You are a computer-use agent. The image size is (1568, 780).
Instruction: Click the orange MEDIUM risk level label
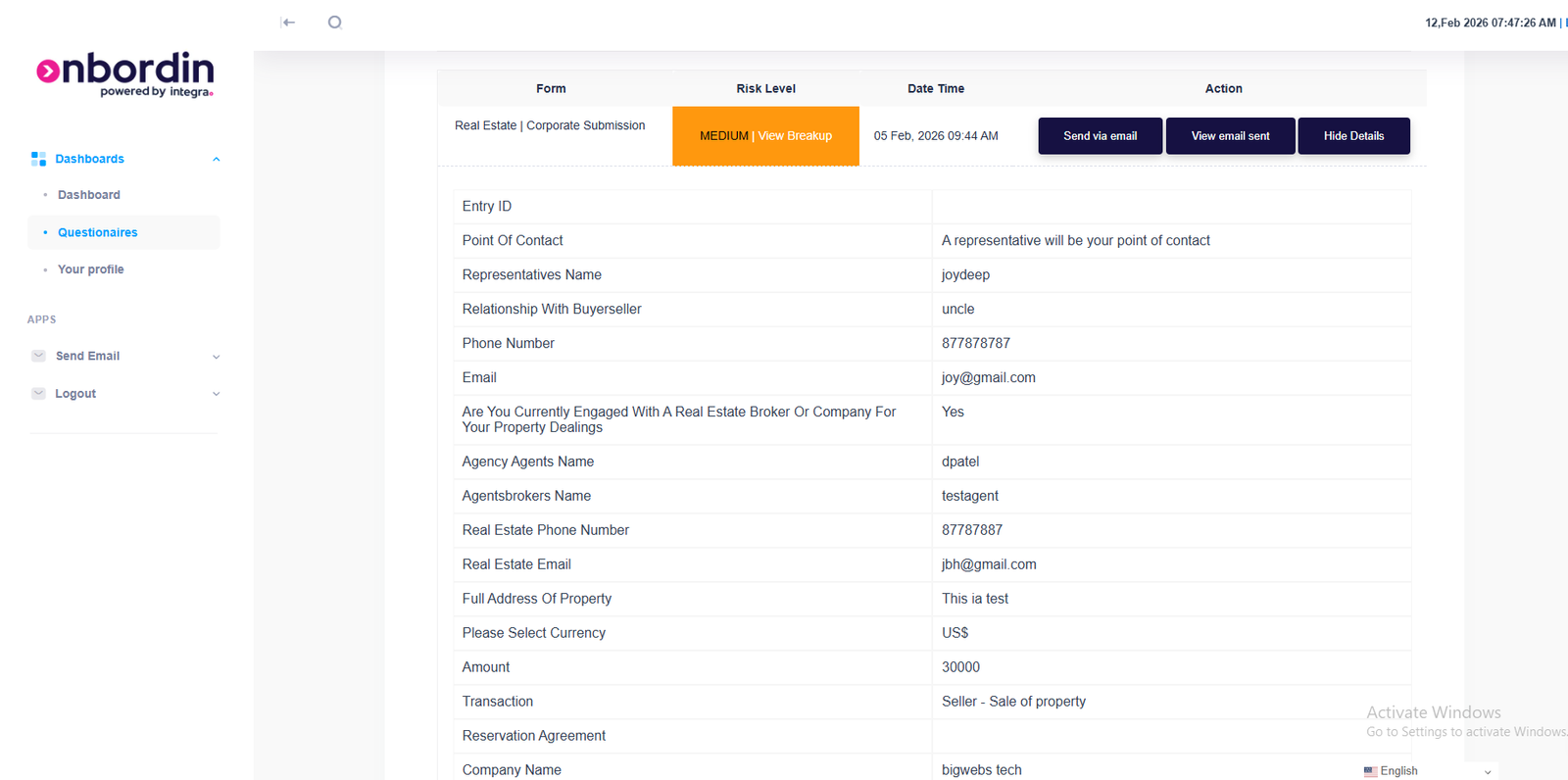(x=723, y=136)
